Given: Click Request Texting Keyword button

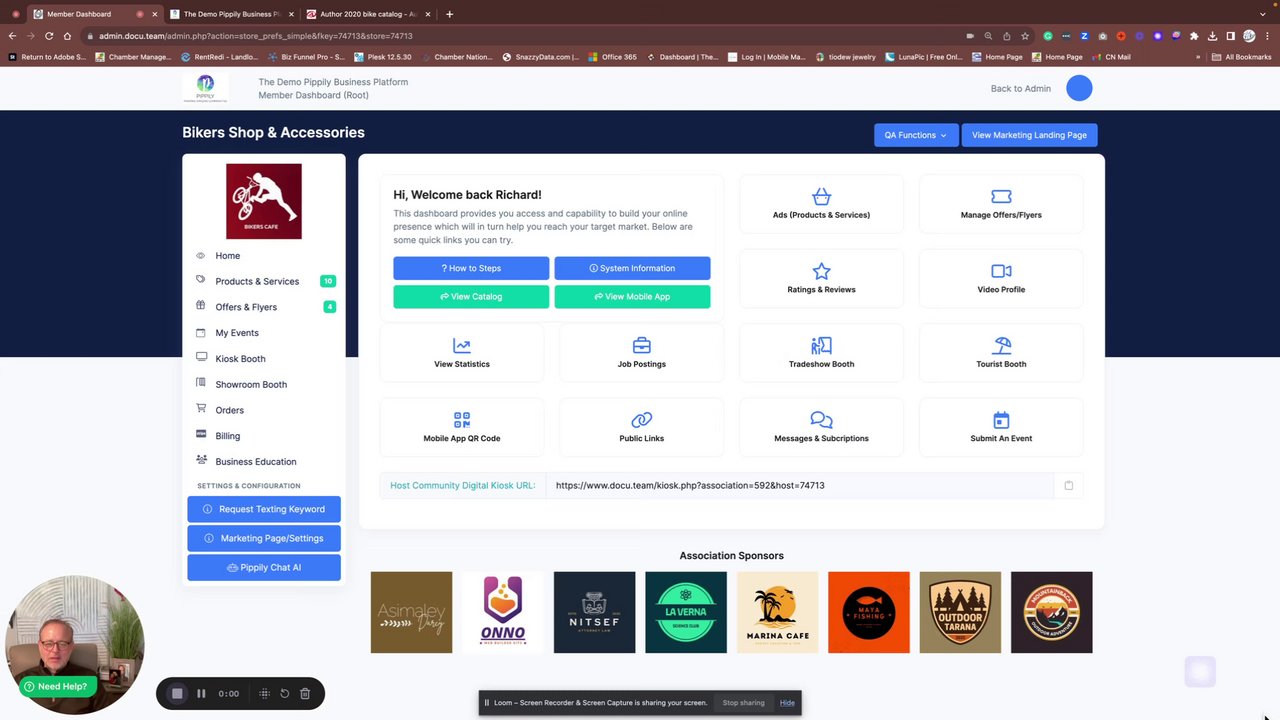Looking at the screenshot, I should (x=264, y=509).
